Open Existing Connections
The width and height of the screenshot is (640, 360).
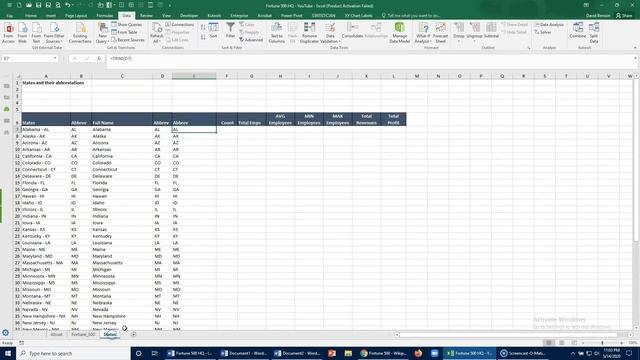[x=80, y=33]
